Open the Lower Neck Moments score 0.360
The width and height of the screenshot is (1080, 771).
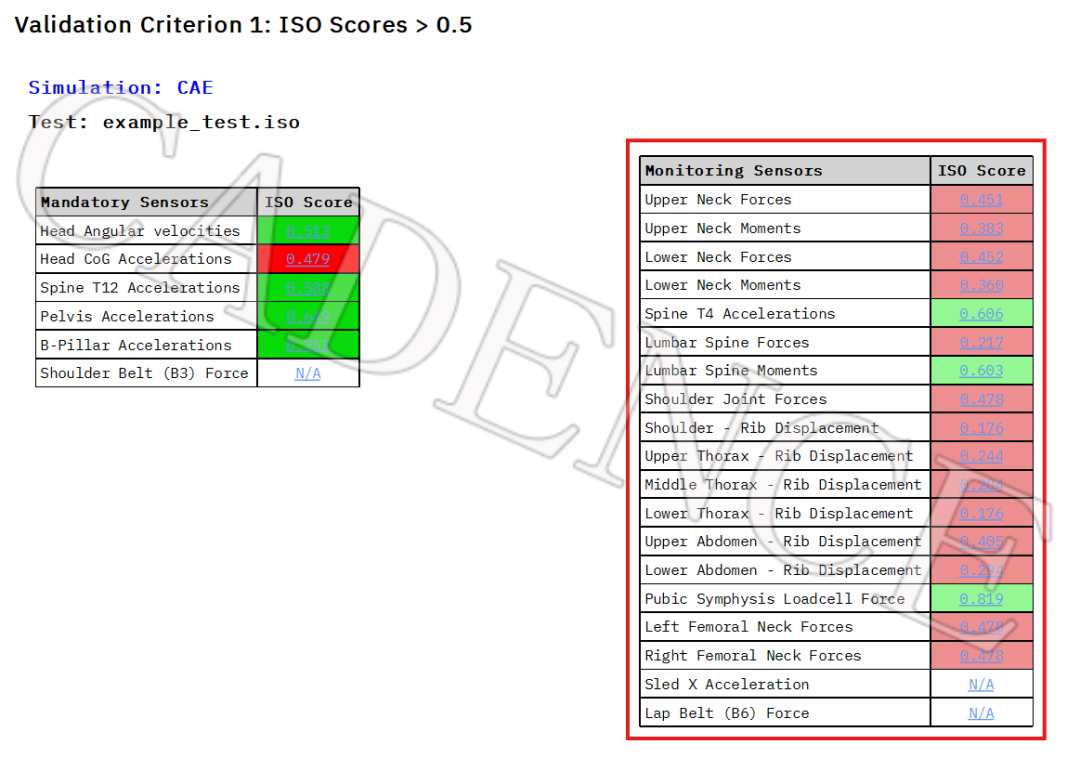[981, 285]
